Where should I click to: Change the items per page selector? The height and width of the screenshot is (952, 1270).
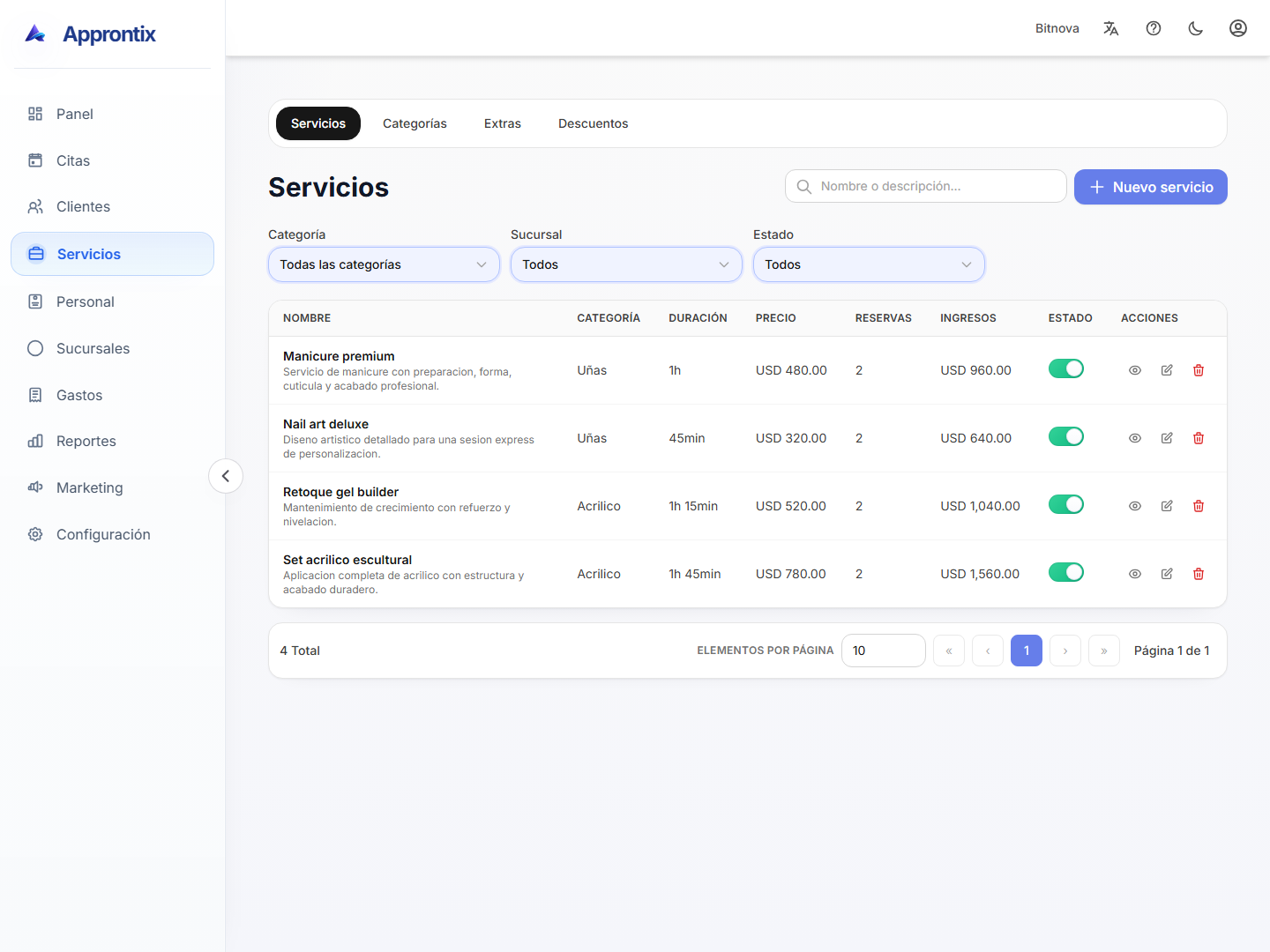[x=884, y=651]
